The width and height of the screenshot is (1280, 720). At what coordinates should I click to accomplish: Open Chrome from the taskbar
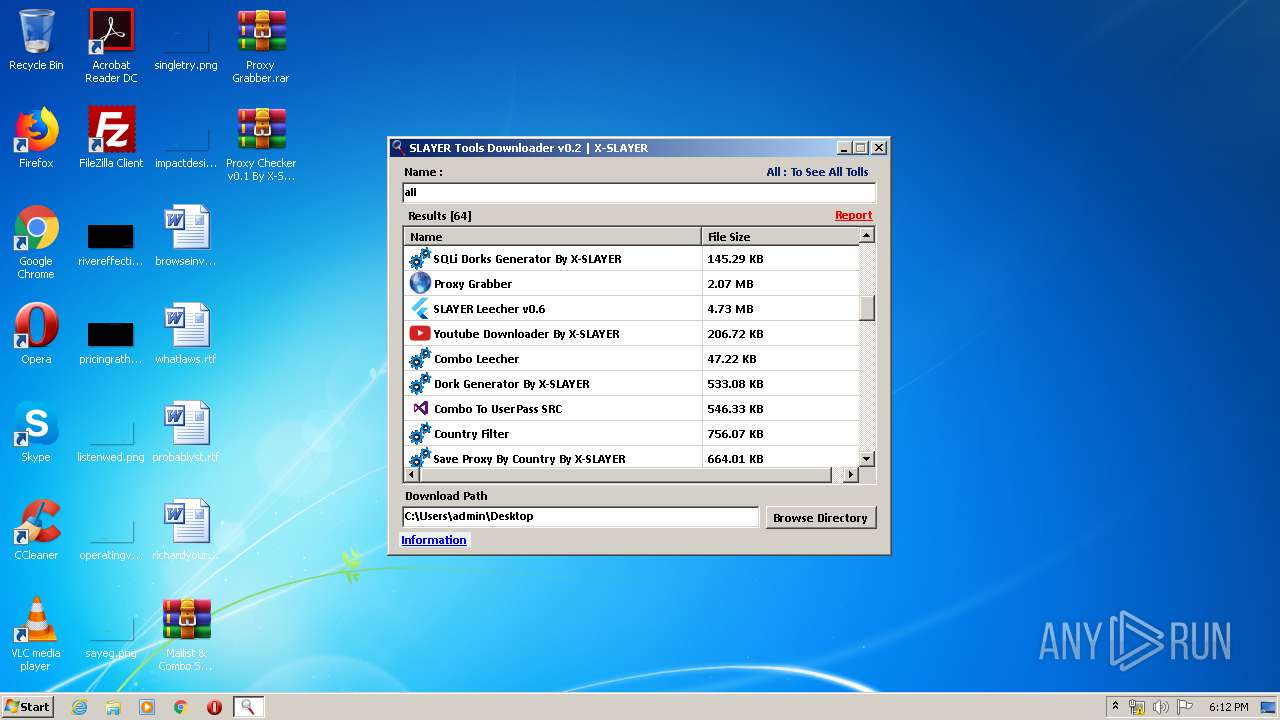click(x=181, y=707)
